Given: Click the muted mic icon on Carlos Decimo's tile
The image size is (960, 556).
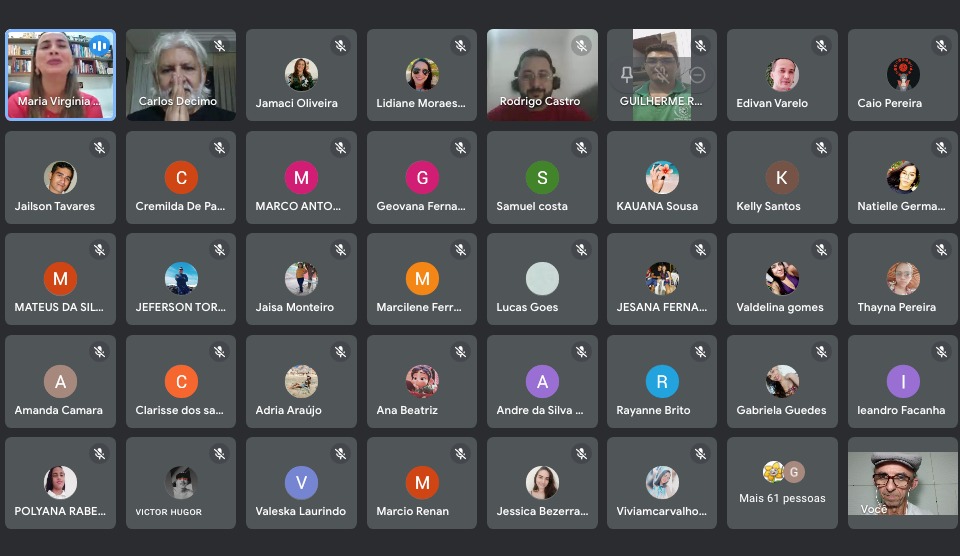Looking at the screenshot, I should [219, 45].
